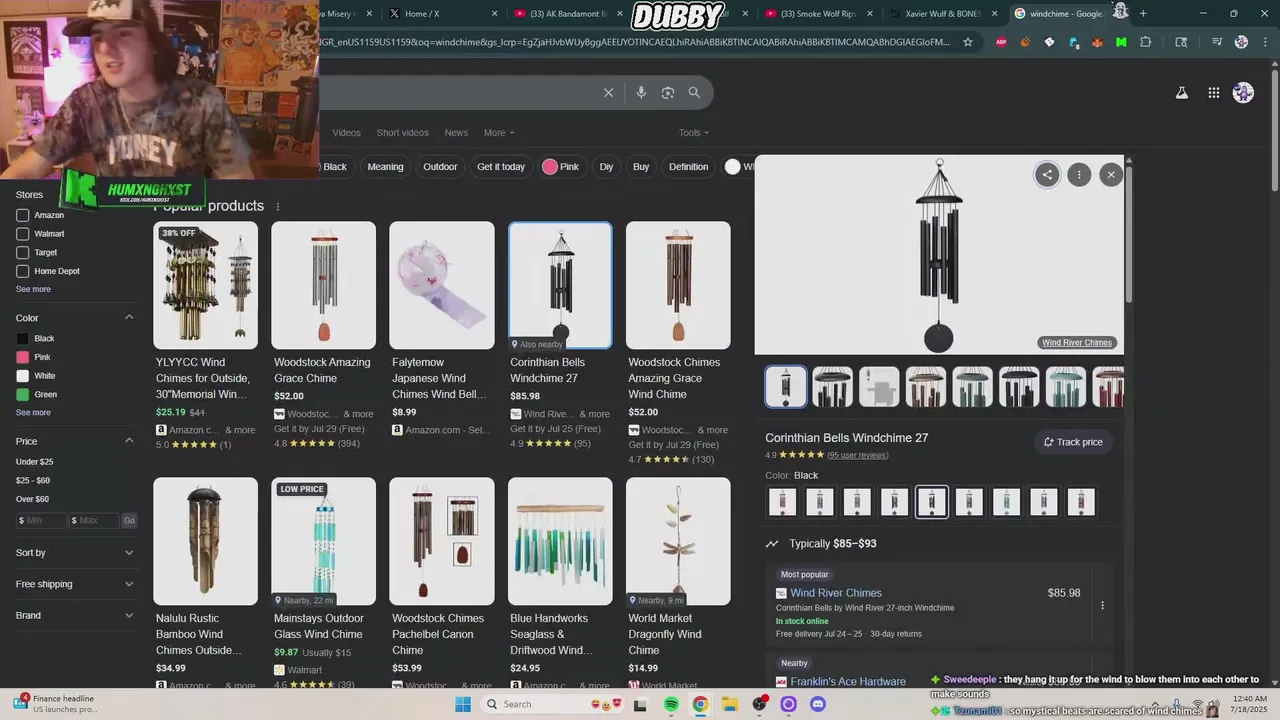Image resolution: width=1280 pixels, height=720 pixels.
Task: Select the Outdoor filter chip
Action: (440, 167)
